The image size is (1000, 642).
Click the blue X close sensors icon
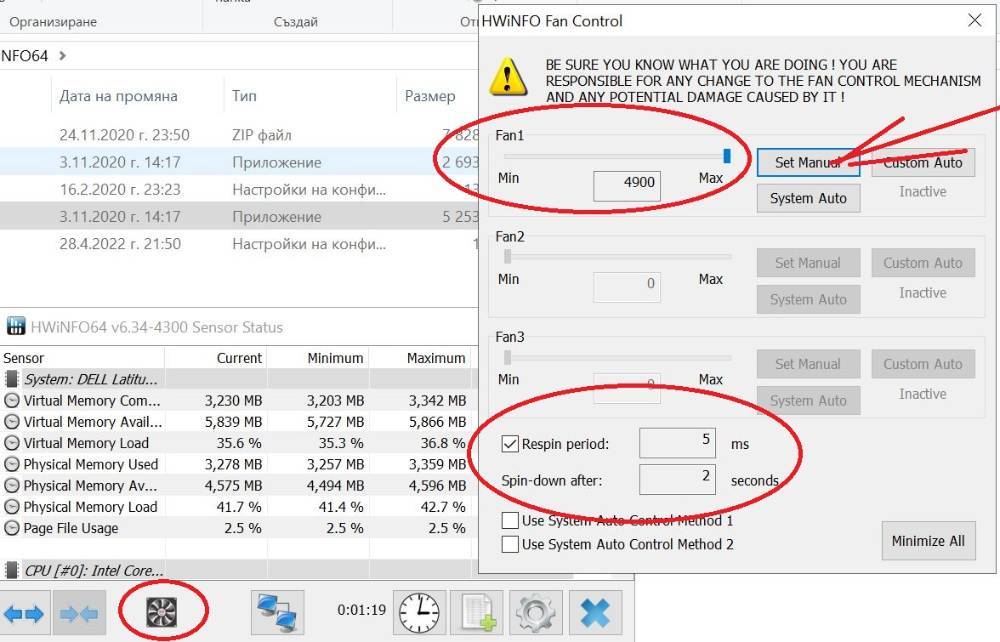coord(595,613)
